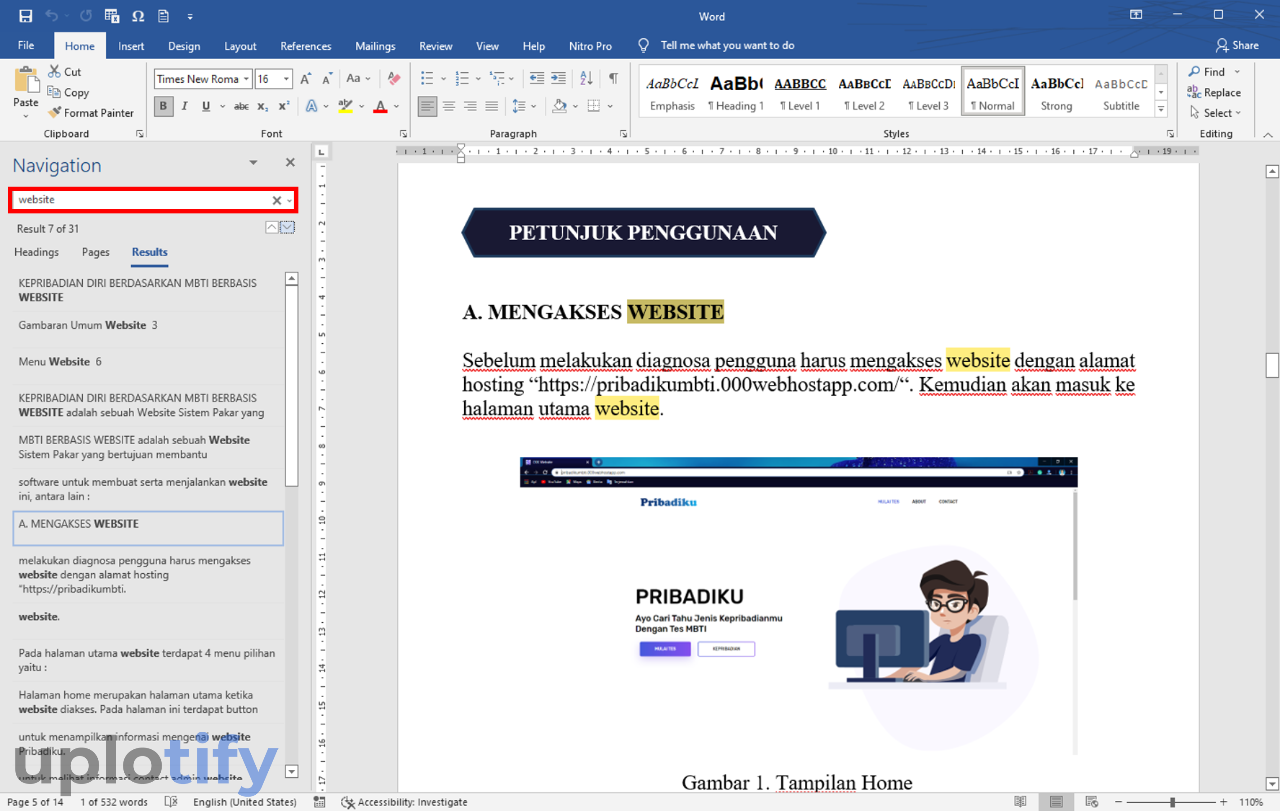Click Replace in the Editing group
This screenshot has height=811, width=1280.
coord(1214,92)
